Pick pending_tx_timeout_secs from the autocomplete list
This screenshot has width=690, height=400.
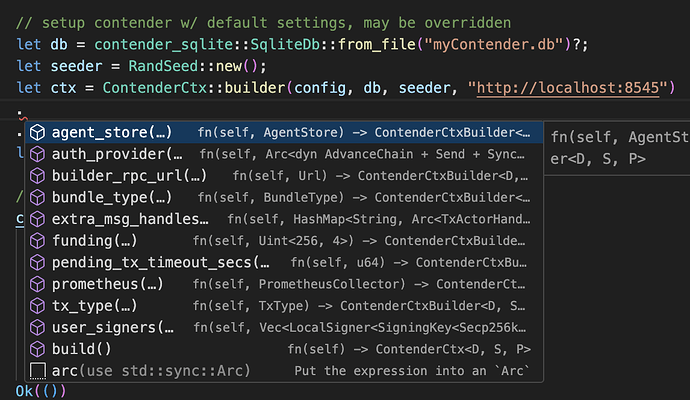(160, 263)
